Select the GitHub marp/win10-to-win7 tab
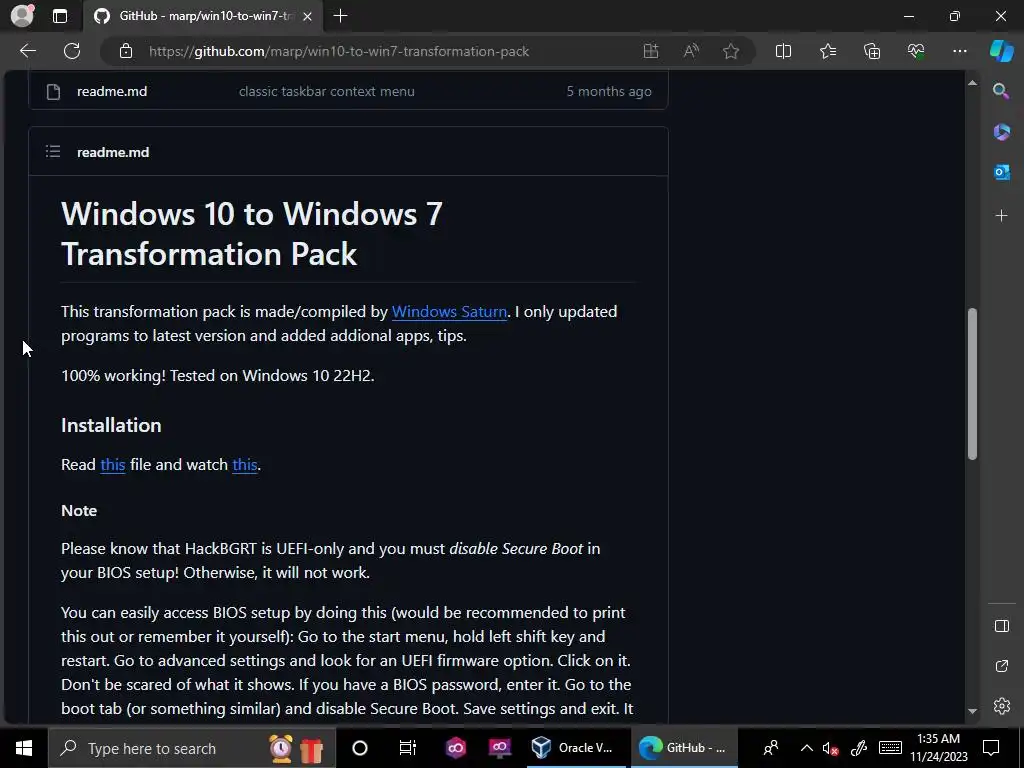1024x768 pixels. pos(204,16)
